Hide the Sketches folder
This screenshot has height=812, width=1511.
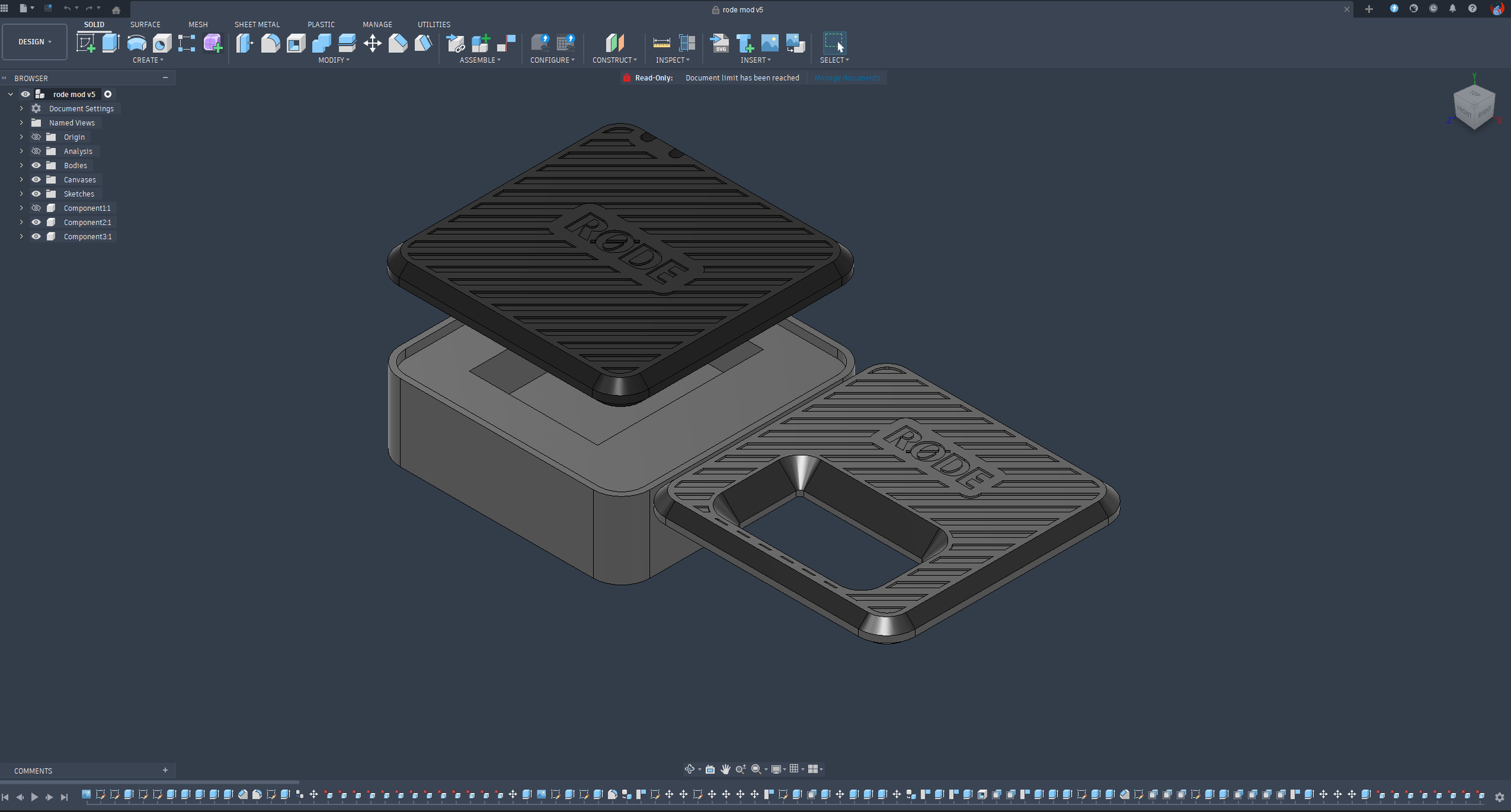36,194
